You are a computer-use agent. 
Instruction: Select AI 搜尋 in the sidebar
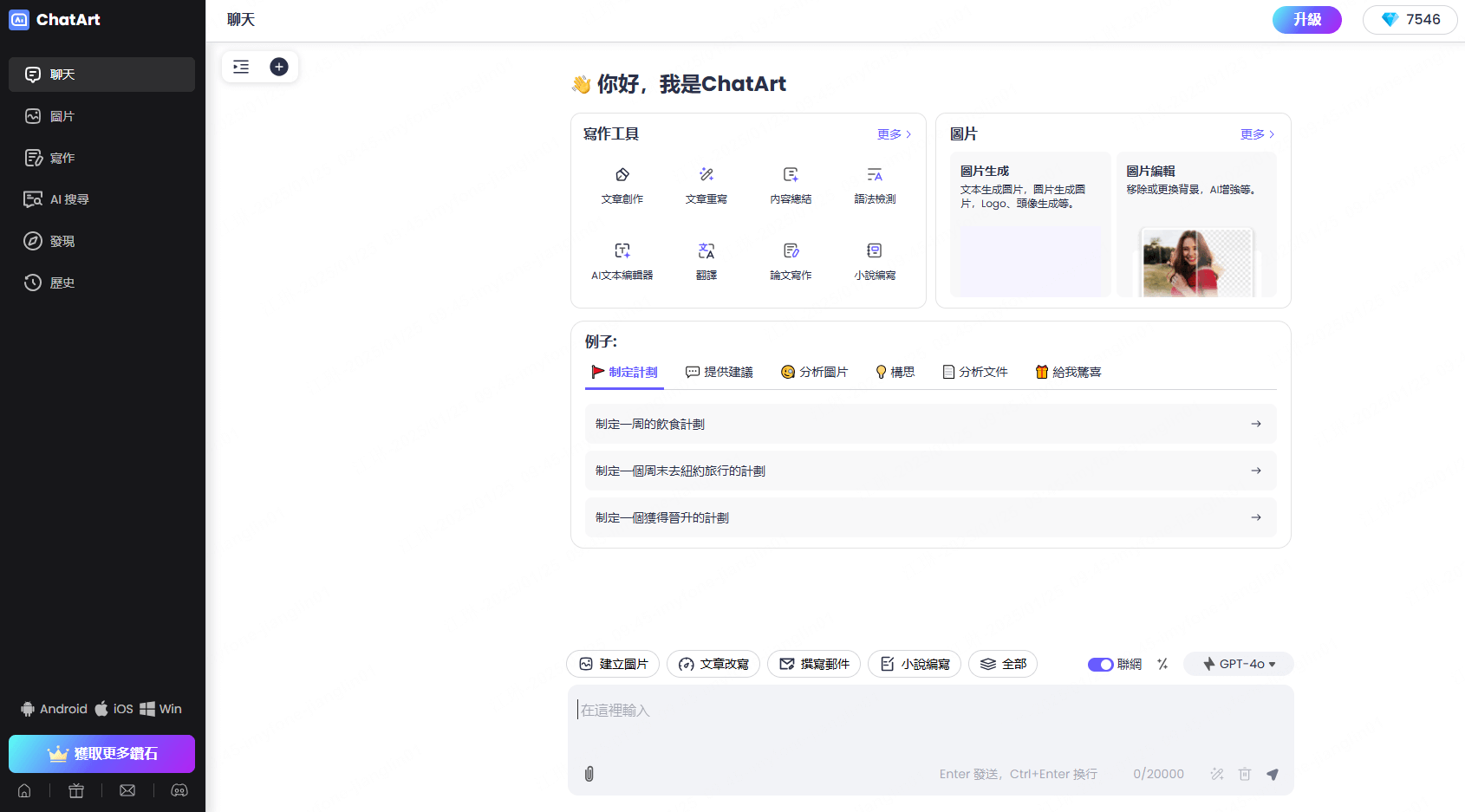coord(101,199)
